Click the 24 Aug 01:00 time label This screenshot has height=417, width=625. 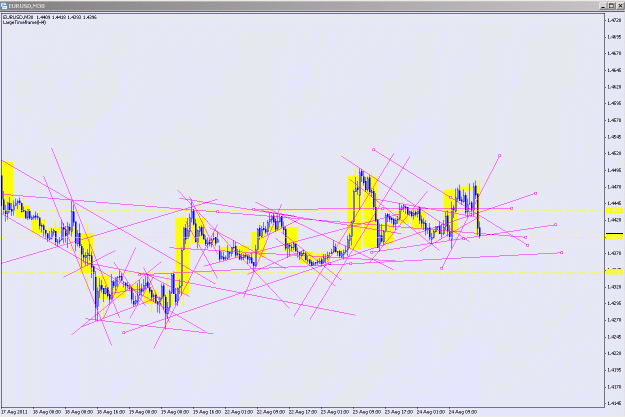[x=430, y=412]
